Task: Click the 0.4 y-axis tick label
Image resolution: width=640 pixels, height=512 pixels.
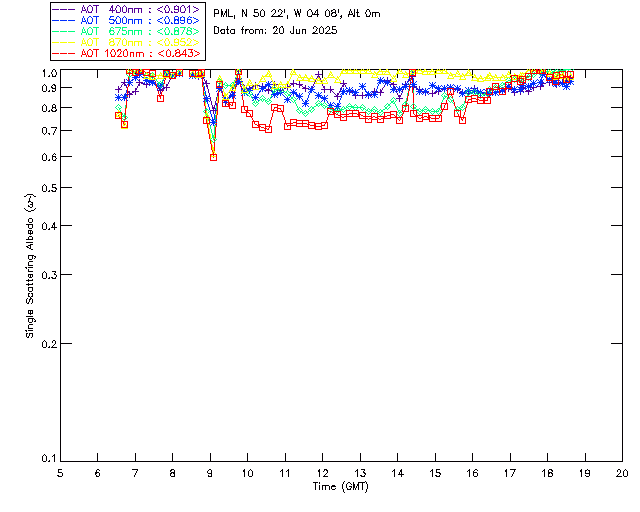Action: click(49, 226)
